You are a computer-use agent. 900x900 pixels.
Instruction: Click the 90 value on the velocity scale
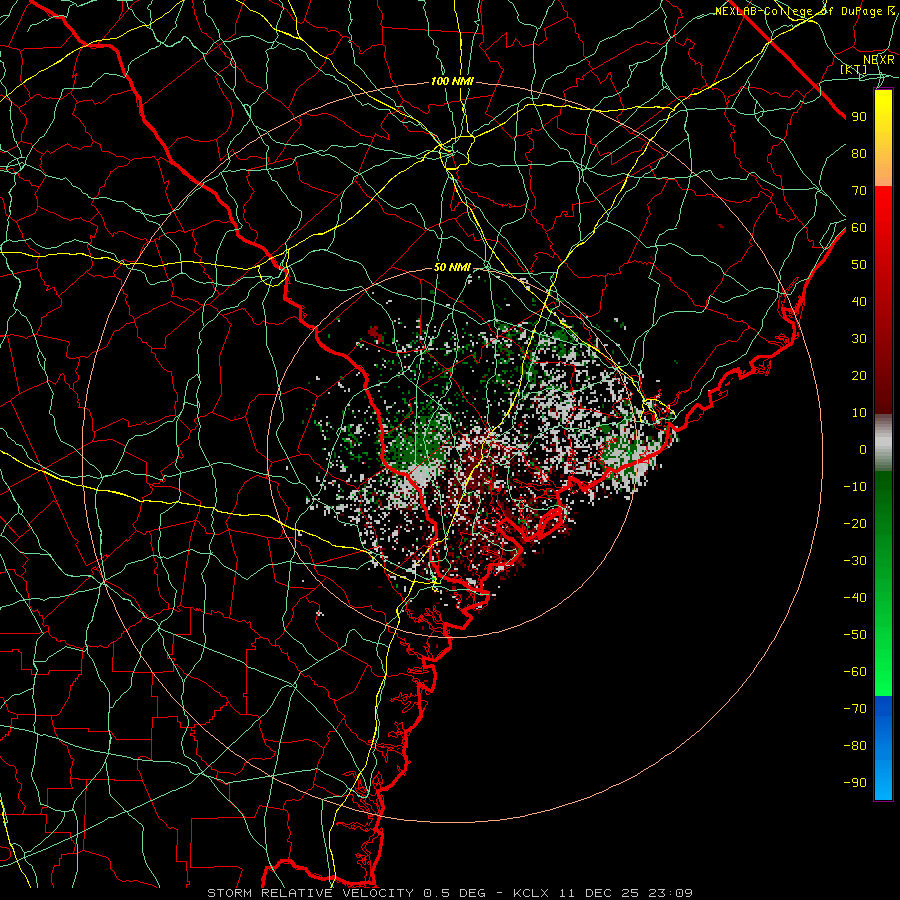[x=859, y=117]
